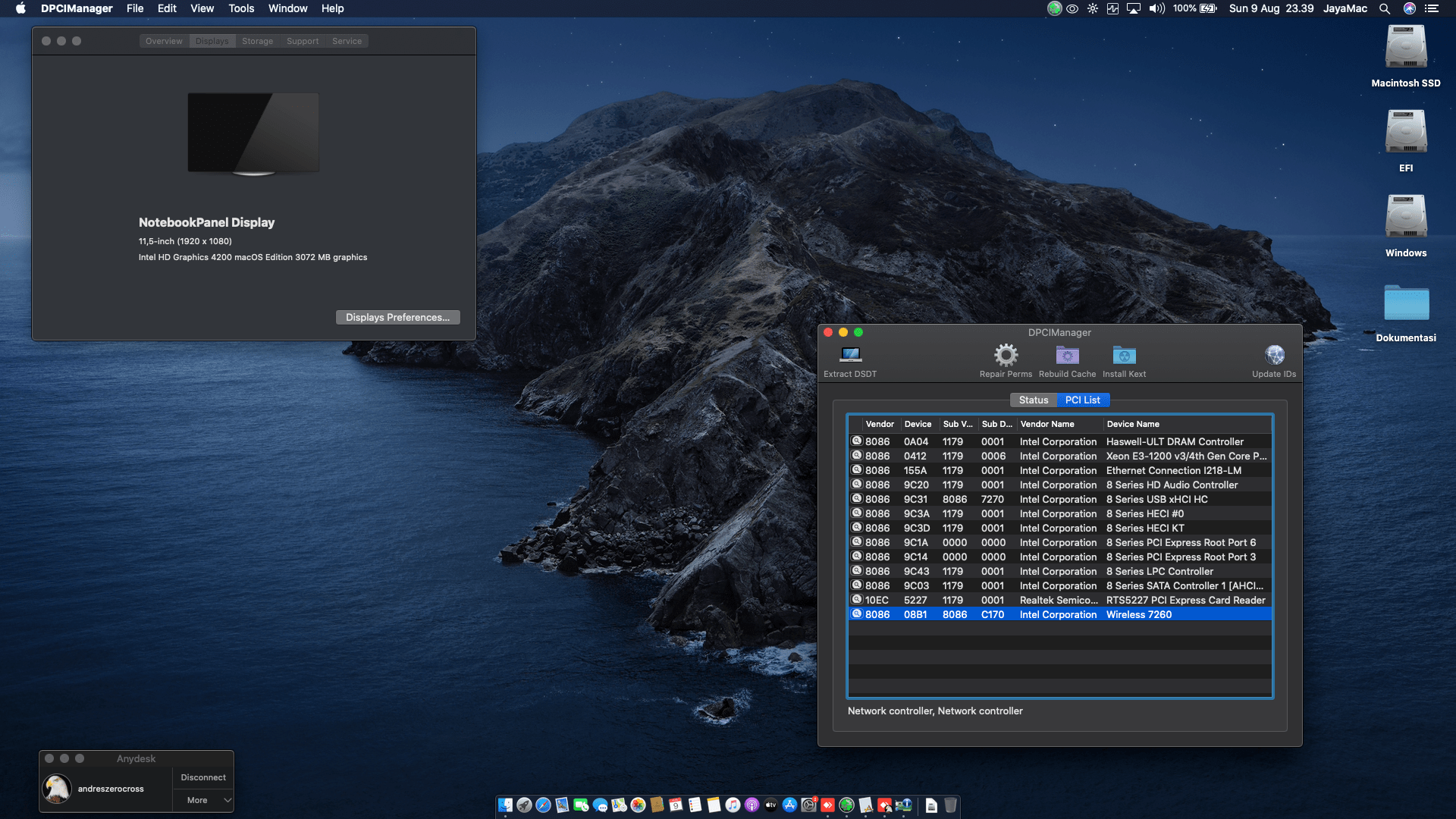1456x819 pixels.
Task: Open the Macintosh SSD drive icon
Action: [x=1405, y=48]
